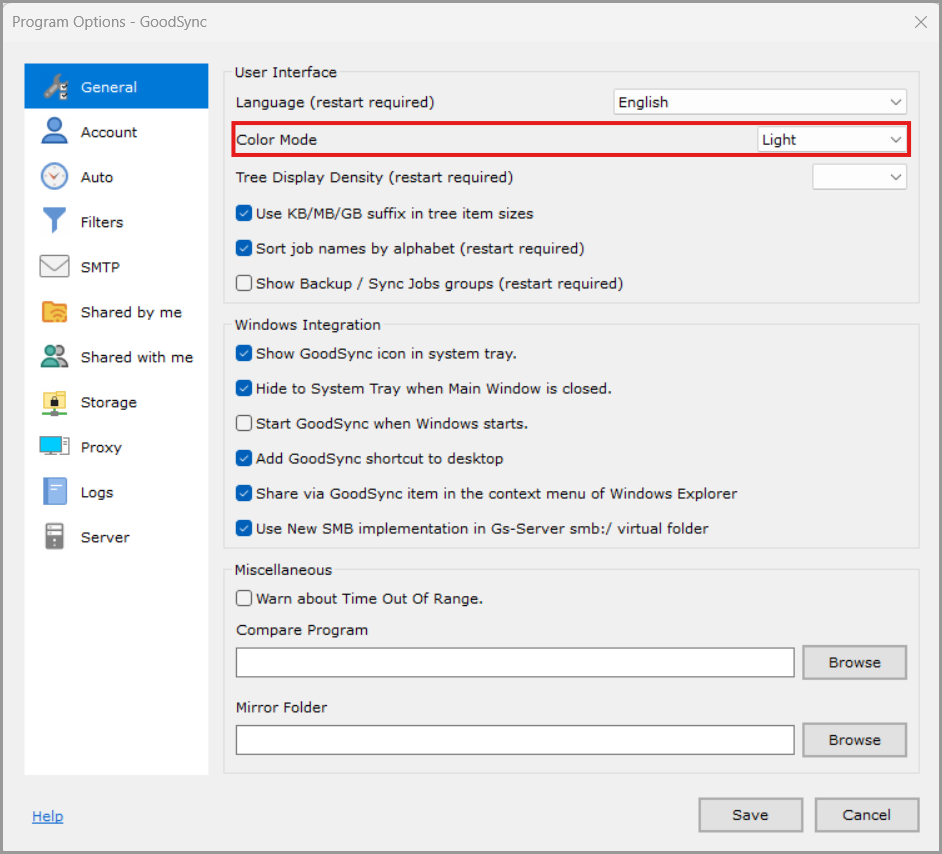Toggle Share via GoodSync context menu item
This screenshot has width=942, height=854.
243,493
